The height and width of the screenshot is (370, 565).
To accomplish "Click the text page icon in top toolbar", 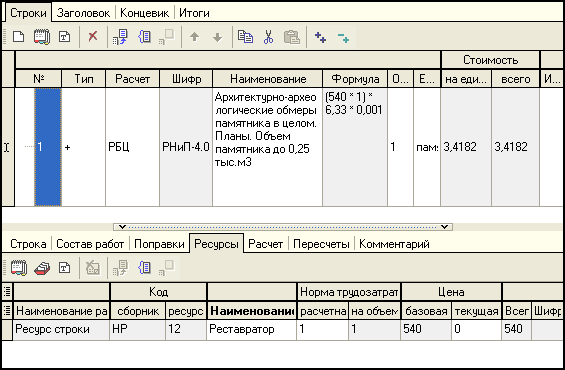I will pos(64,37).
